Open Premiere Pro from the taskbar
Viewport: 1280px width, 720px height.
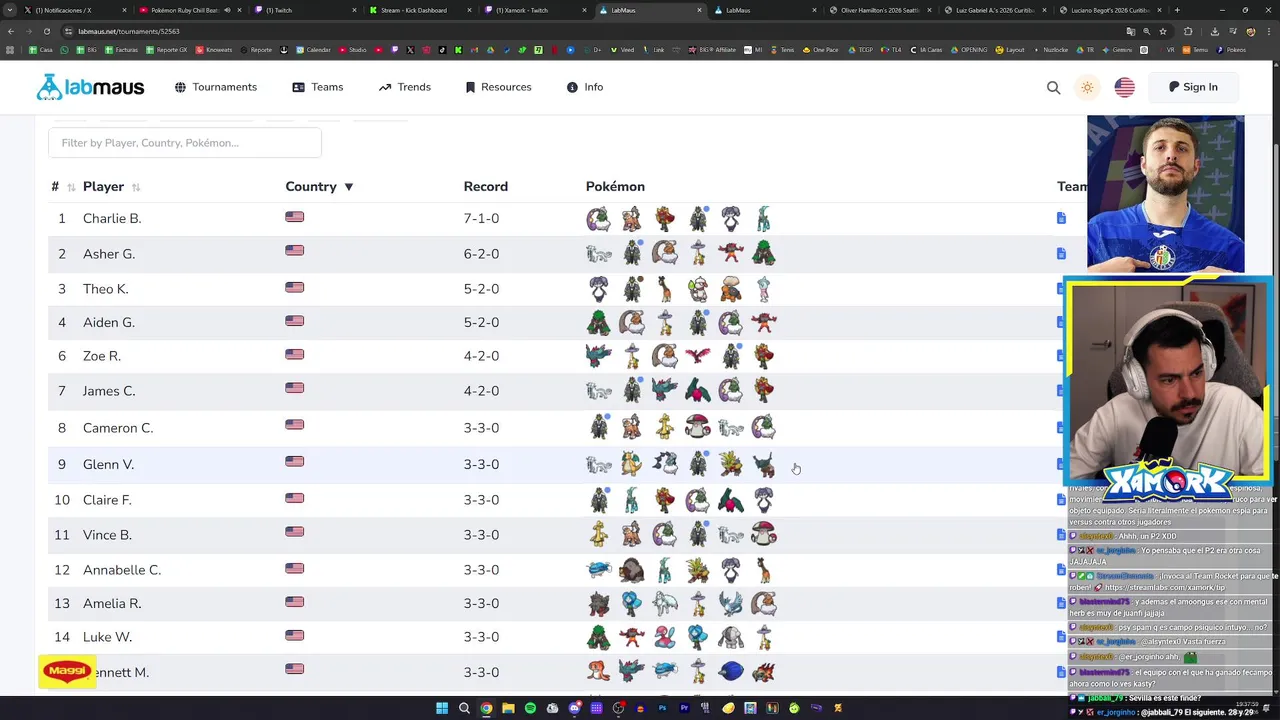[684, 708]
